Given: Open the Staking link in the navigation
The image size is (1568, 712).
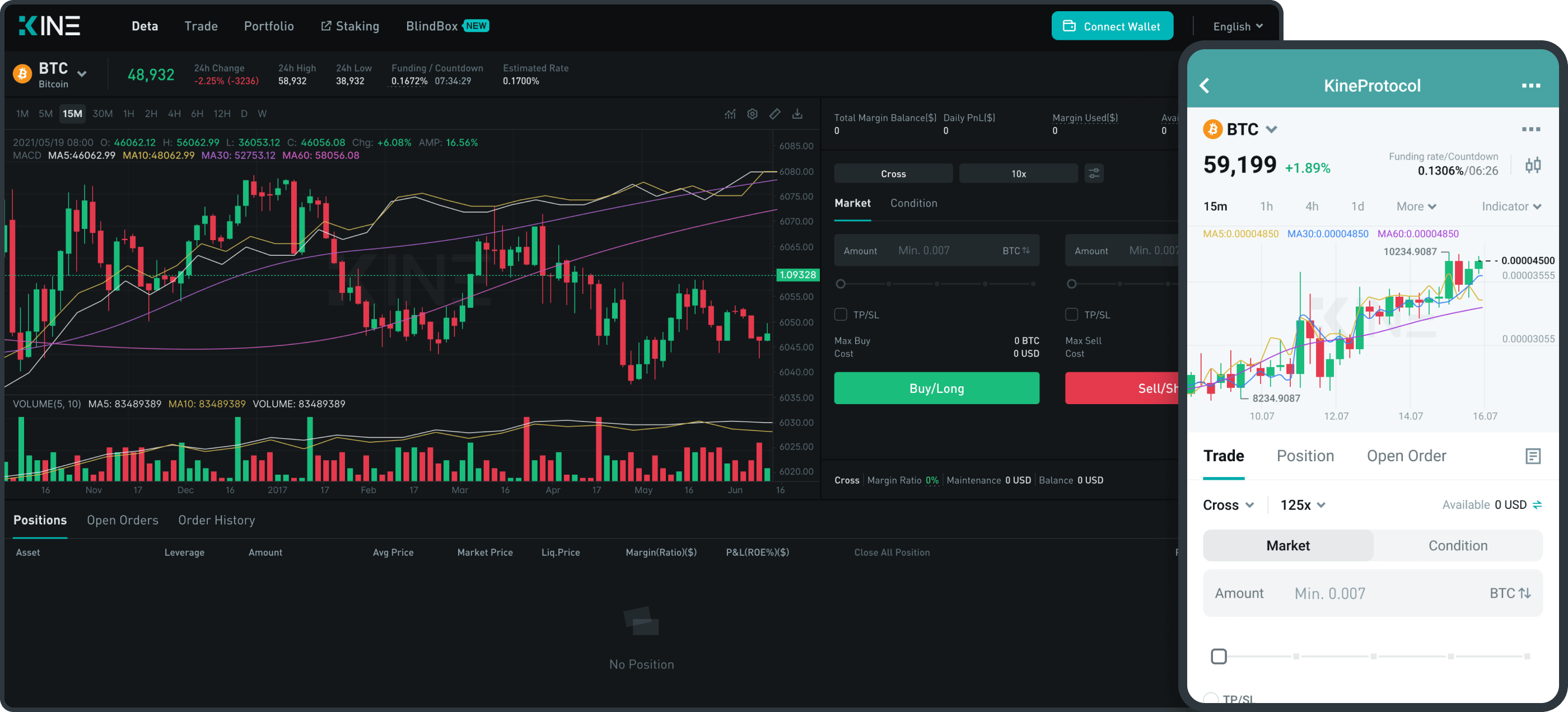Looking at the screenshot, I should coord(350,26).
